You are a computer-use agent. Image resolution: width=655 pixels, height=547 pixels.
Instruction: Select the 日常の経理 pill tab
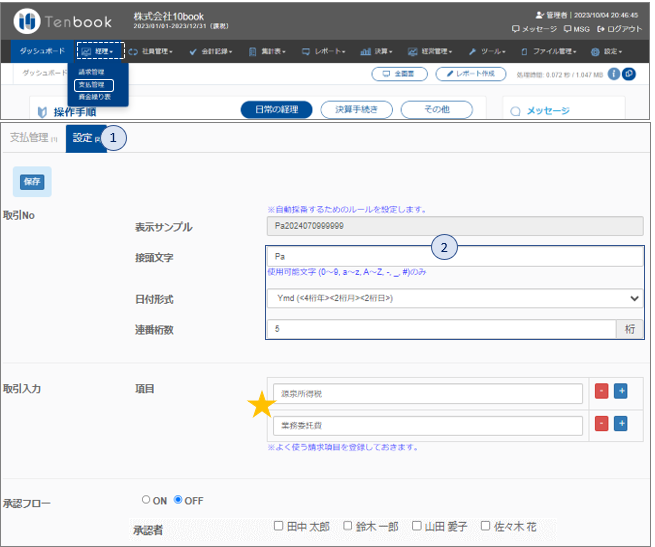click(277, 109)
